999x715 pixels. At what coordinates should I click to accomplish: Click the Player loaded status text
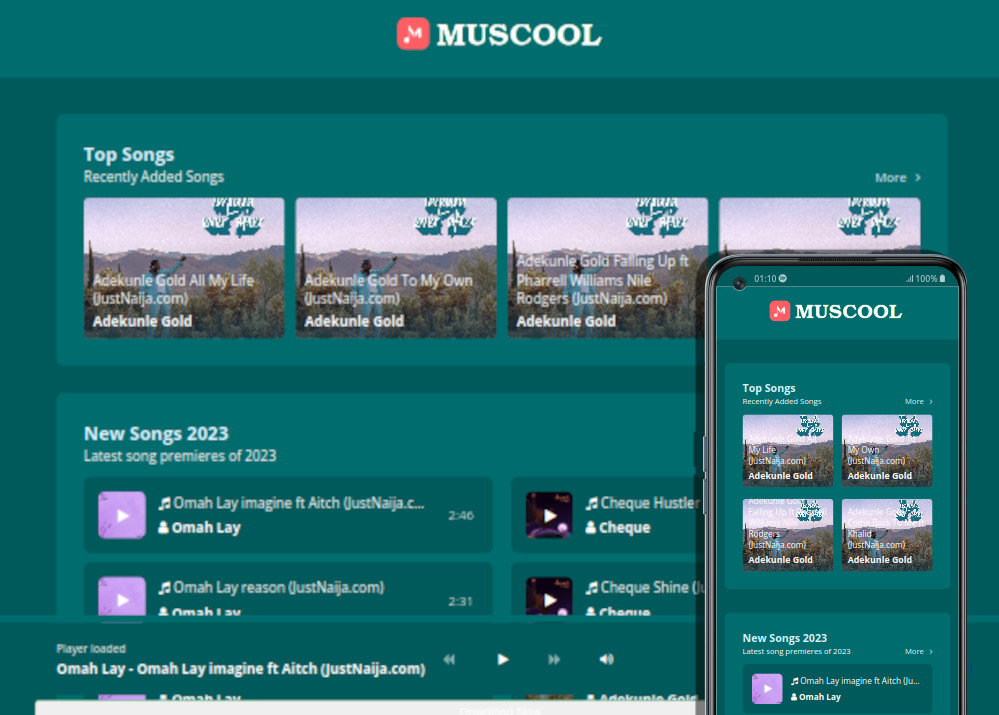click(x=91, y=649)
